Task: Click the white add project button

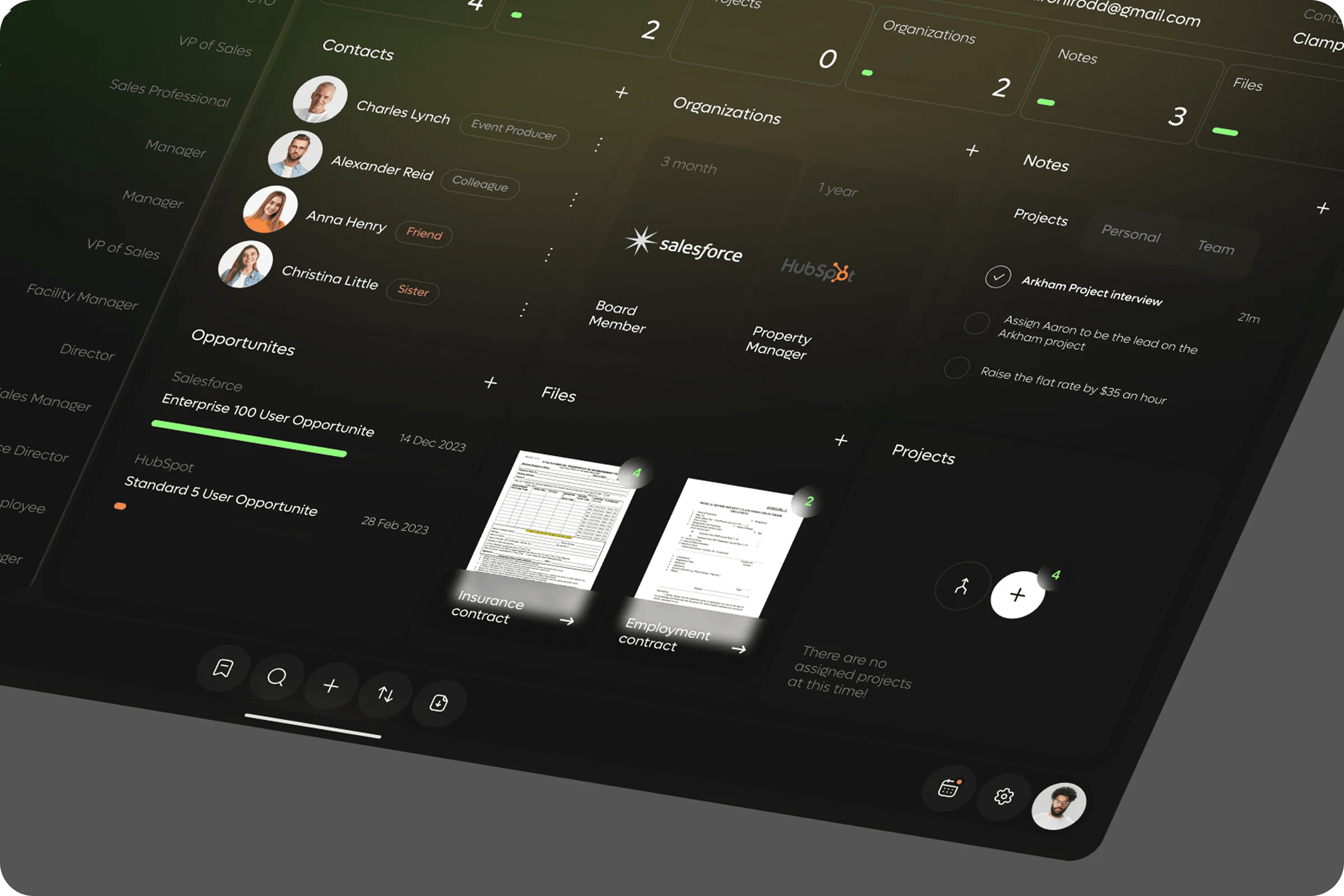Action: pyautogui.click(x=1017, y=595)
